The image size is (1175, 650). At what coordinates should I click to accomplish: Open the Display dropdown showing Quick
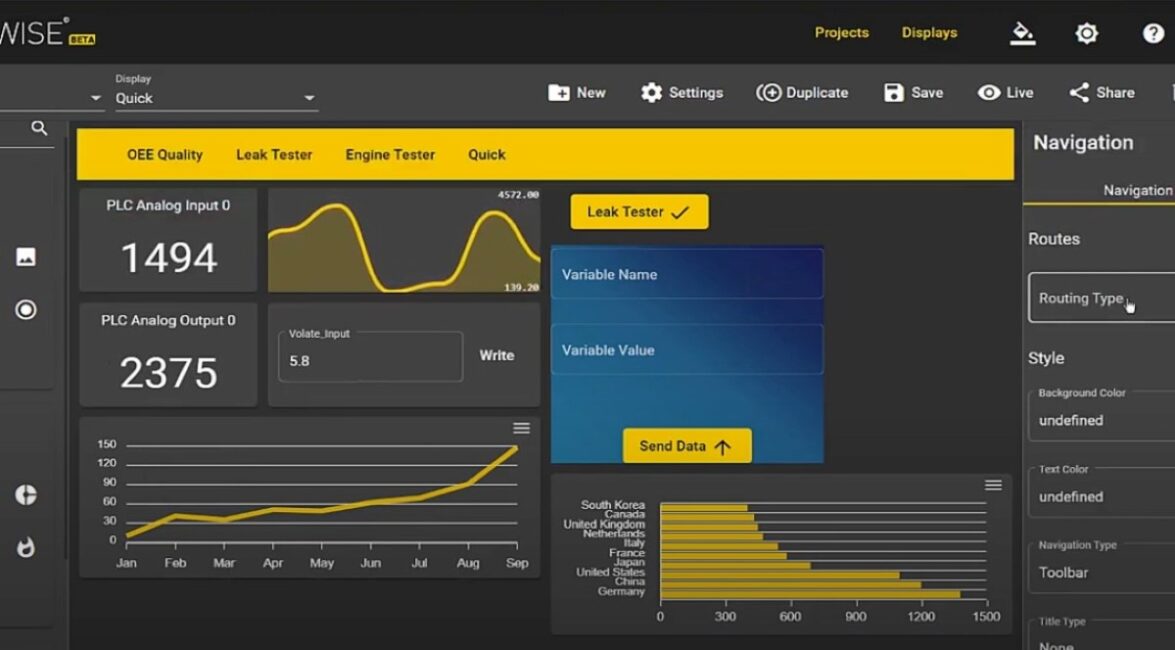215,99
